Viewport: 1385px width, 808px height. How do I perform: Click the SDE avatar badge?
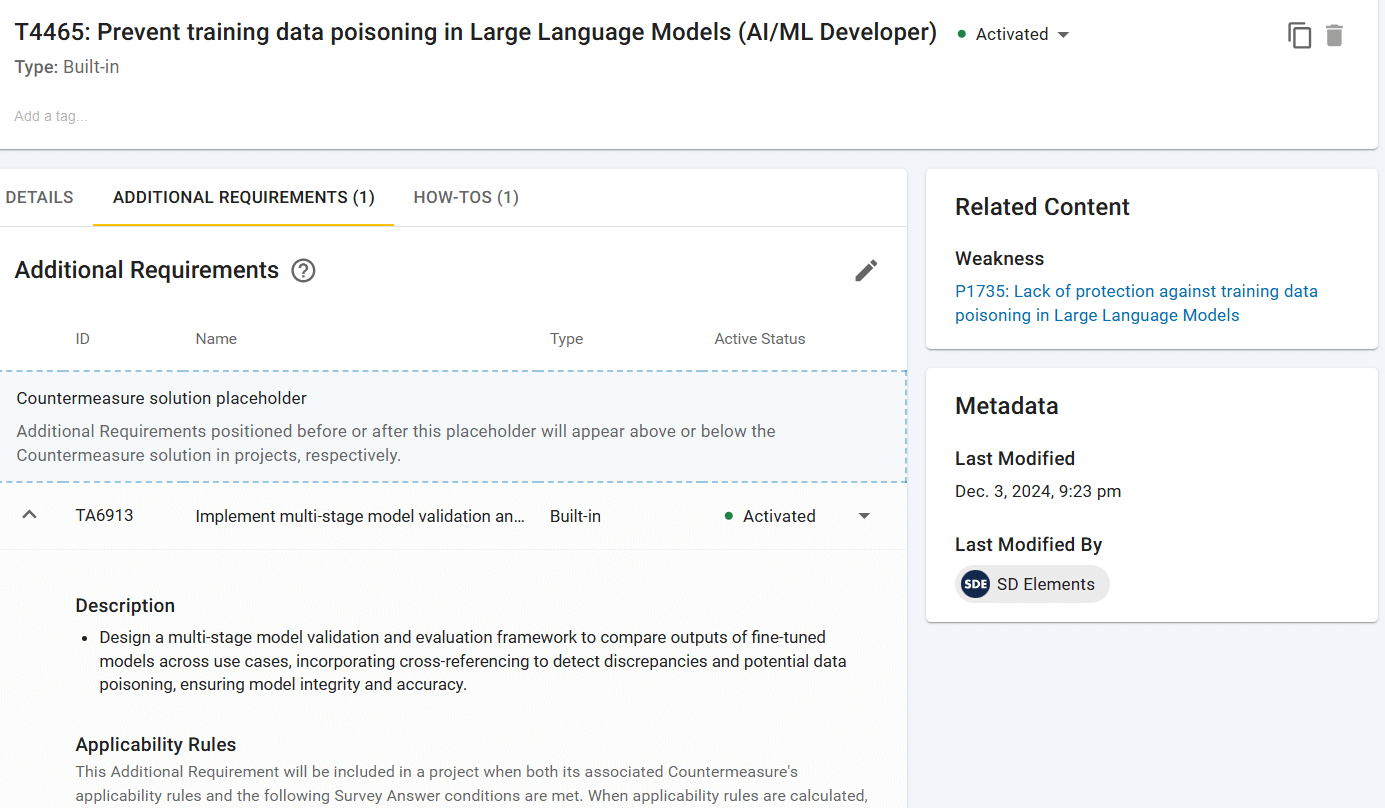(x=975, y=584)
